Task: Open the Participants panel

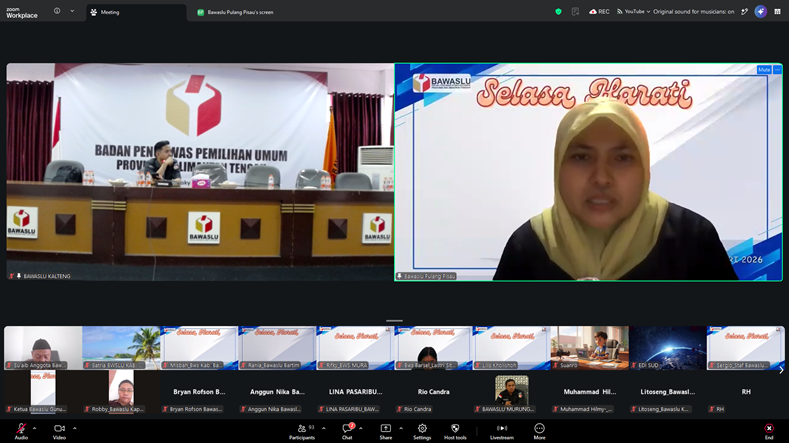Action: (302, 431)
